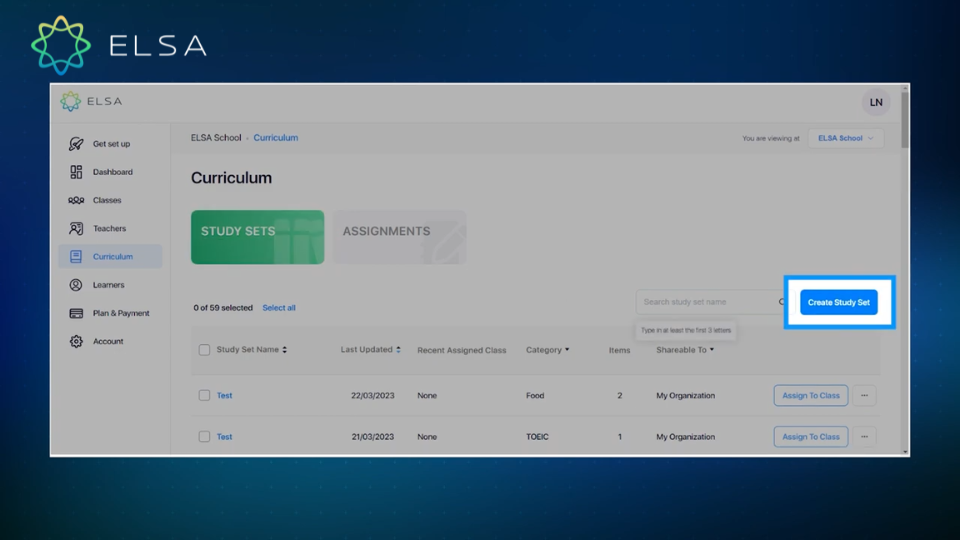Click the Curriculum breadcrumb link
The image size is (960, 540).
click(276, 138)
